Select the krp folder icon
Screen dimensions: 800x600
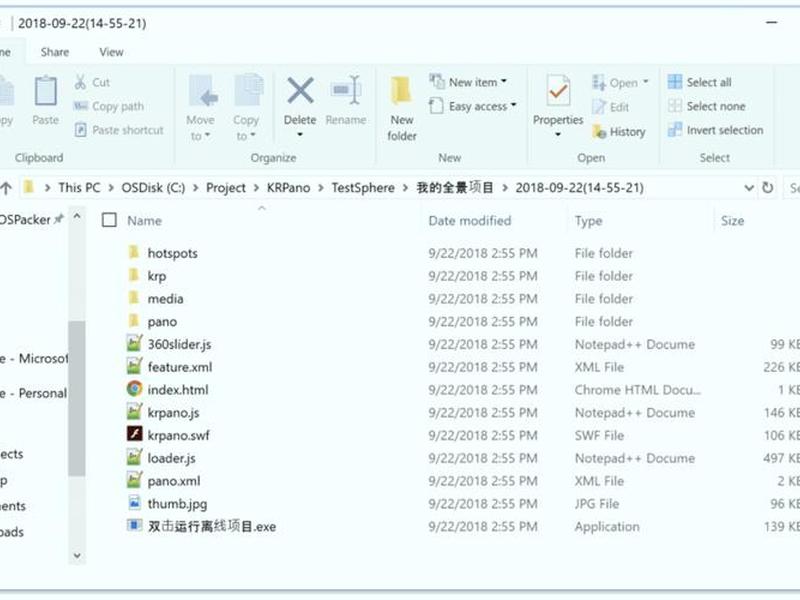point(134,275)
